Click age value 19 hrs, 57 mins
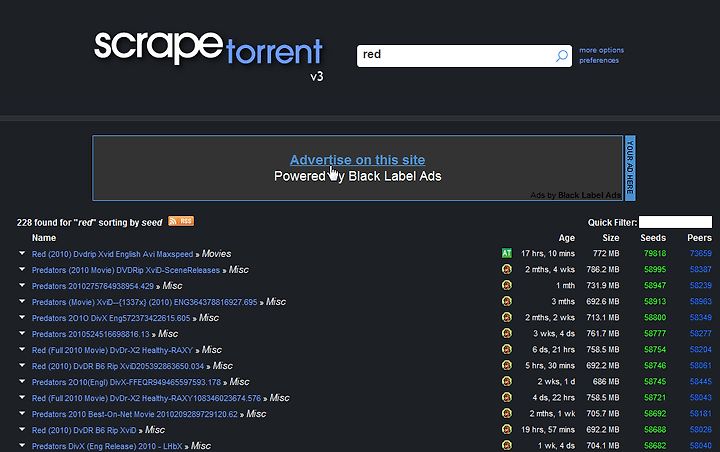The image size is (720, 452). 547,430
